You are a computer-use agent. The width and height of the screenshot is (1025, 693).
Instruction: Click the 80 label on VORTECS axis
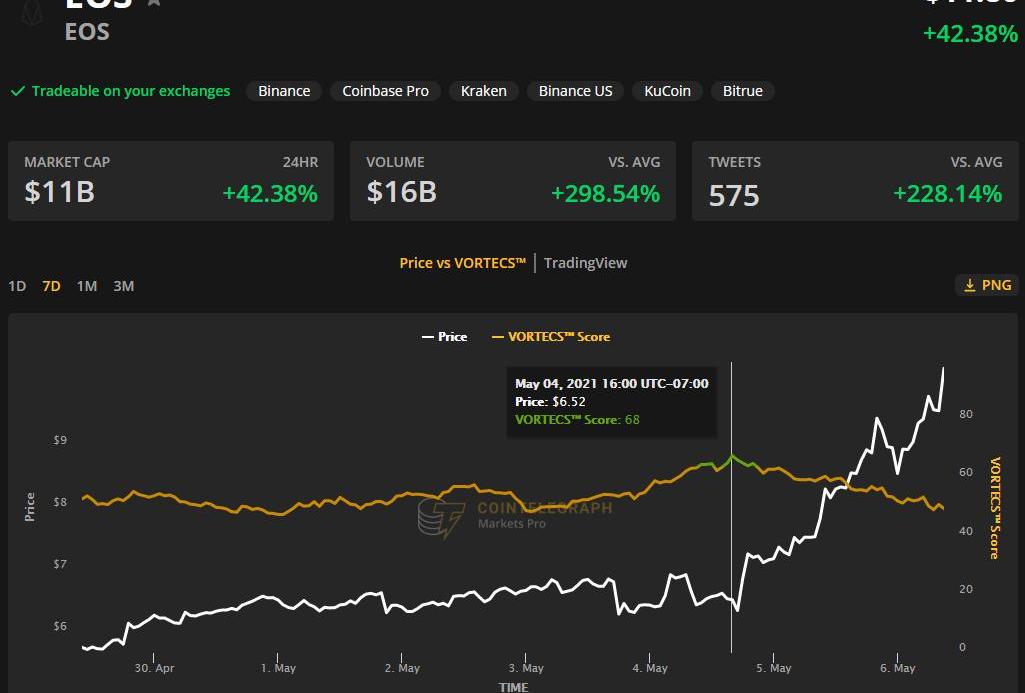pos(966,414)
